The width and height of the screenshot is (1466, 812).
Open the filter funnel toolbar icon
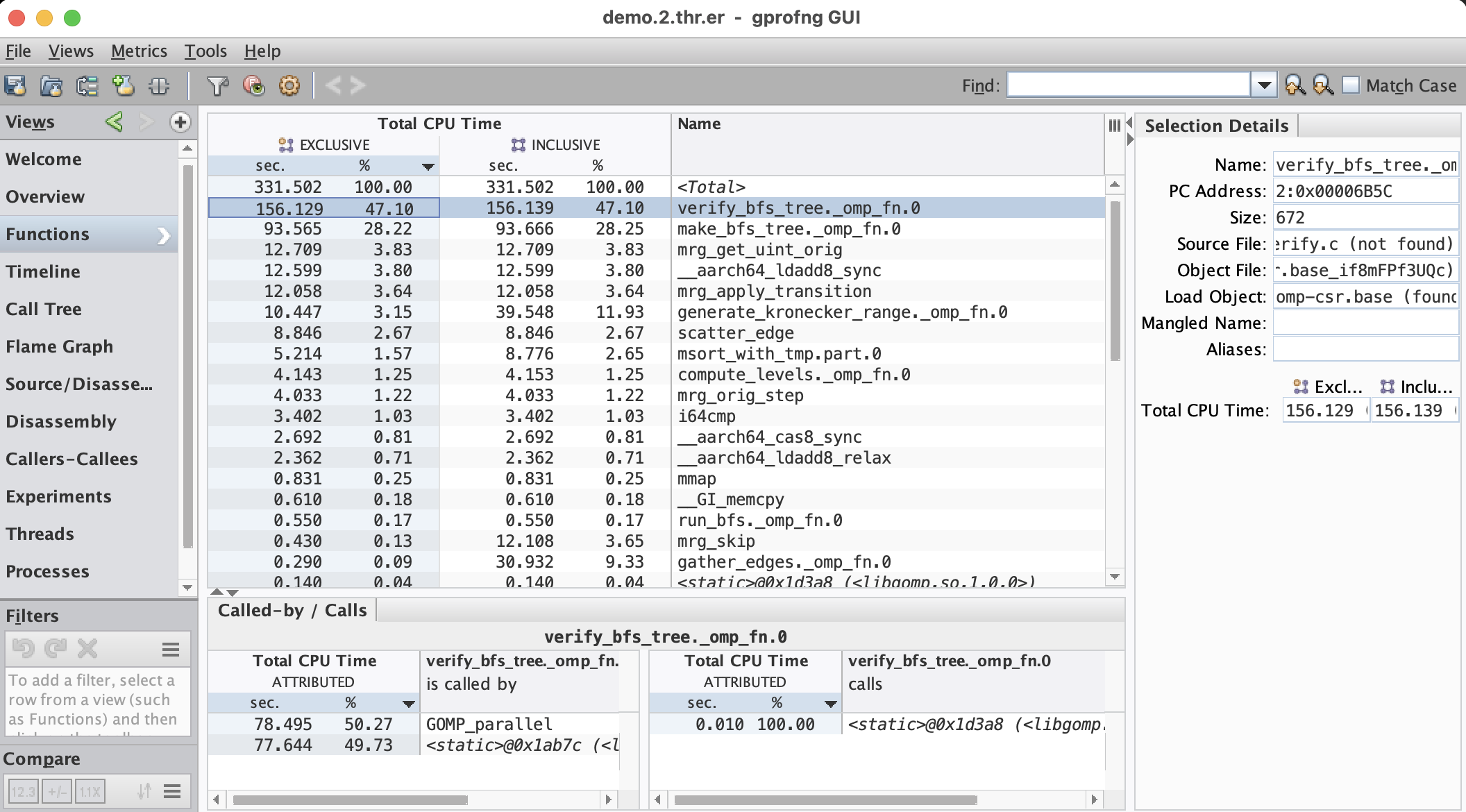(218, 85)
